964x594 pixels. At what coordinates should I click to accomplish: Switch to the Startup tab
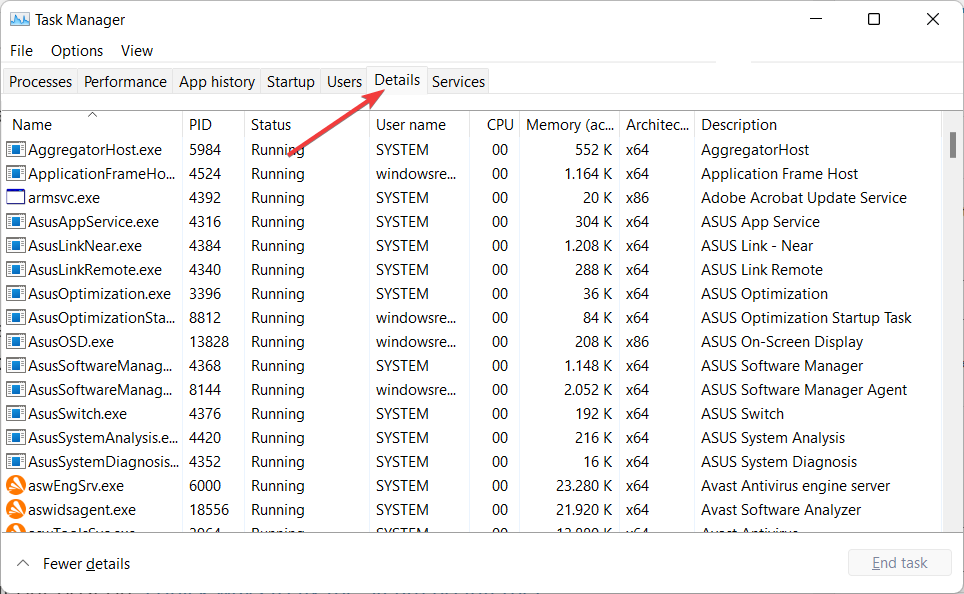pos(291,81)
